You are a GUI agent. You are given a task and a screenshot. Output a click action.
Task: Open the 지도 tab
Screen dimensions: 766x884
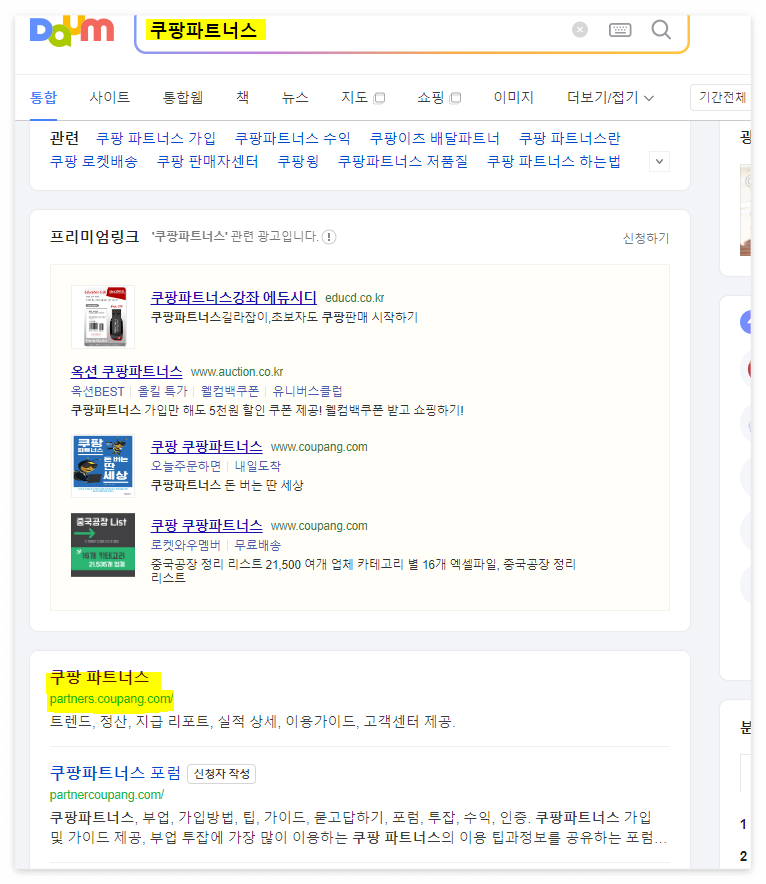[x=362, y=98]
